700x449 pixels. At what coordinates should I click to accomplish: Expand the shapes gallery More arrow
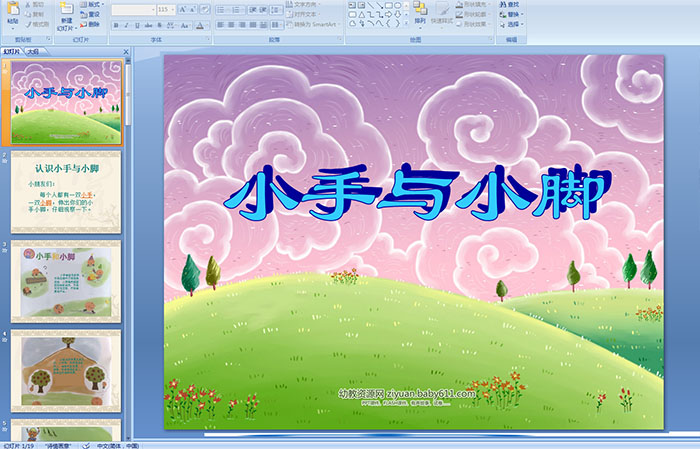click(406, 23)
